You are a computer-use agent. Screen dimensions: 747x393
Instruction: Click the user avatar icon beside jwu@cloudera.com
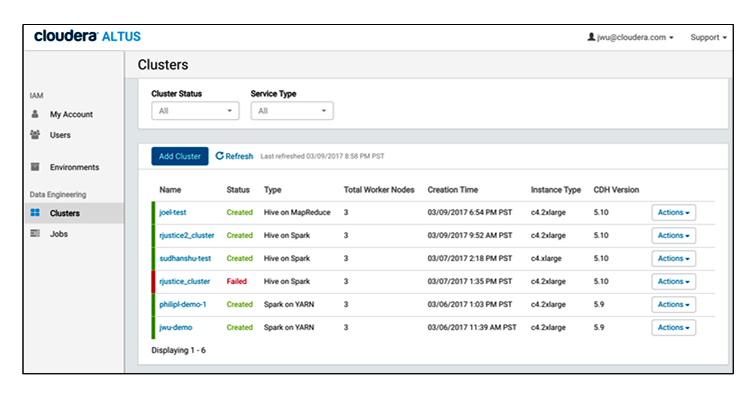pos(591,37)
